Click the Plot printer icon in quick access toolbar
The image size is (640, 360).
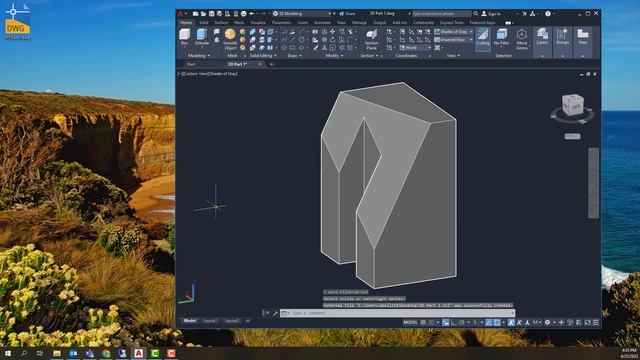pos(243,13)
